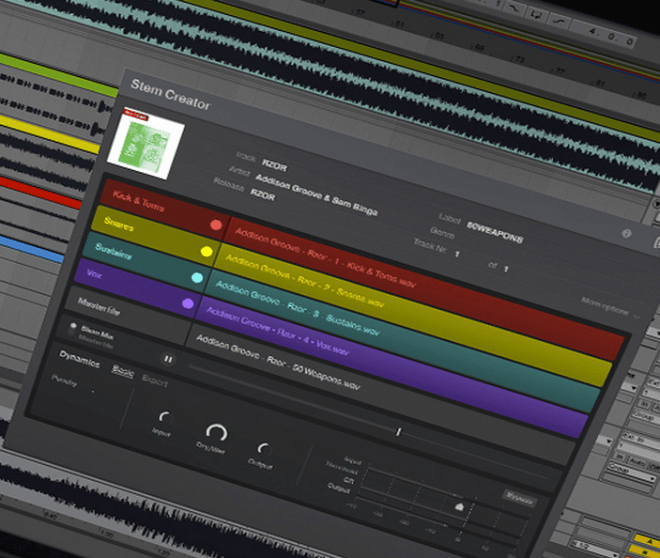This screenshot has height=558, width=660.
Task: Select the 50 Weapons.wav master file
Action: coord(278,362)
